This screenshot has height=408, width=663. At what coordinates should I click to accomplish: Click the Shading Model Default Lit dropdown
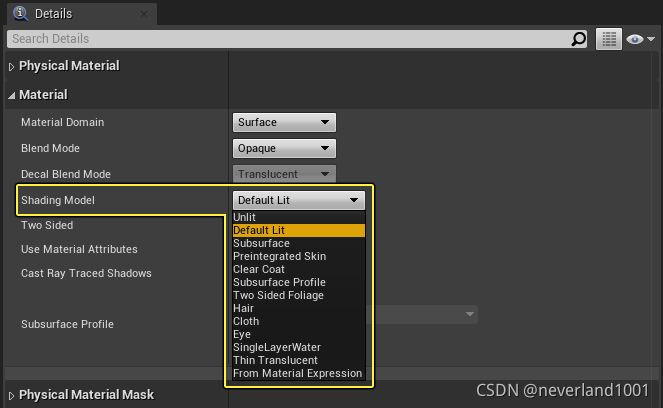click(x=299, y=200)
